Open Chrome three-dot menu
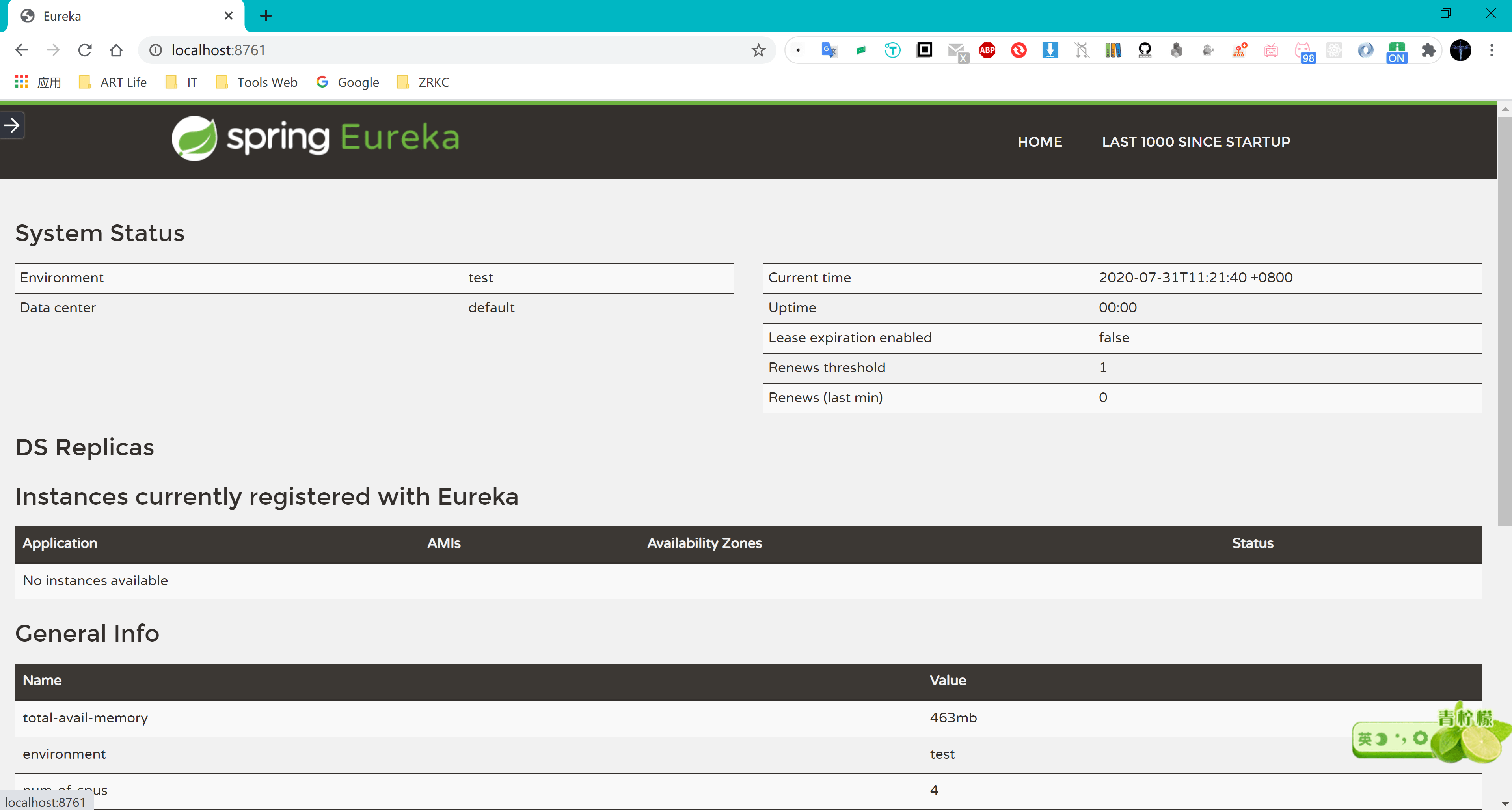Viewport: 1512px width, 810px height. point(1492,50)
